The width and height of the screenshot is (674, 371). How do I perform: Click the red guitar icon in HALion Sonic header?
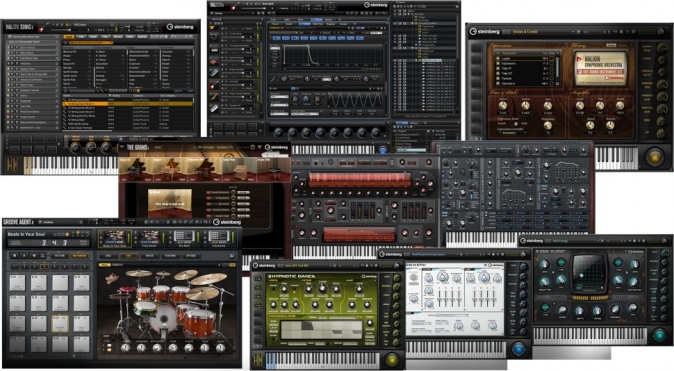click(43, 27)
